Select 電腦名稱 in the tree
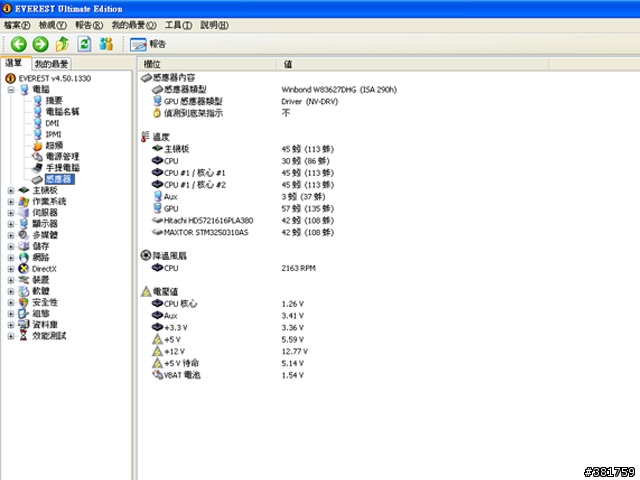This screenshot has width=640, height=480. point(62,111)
